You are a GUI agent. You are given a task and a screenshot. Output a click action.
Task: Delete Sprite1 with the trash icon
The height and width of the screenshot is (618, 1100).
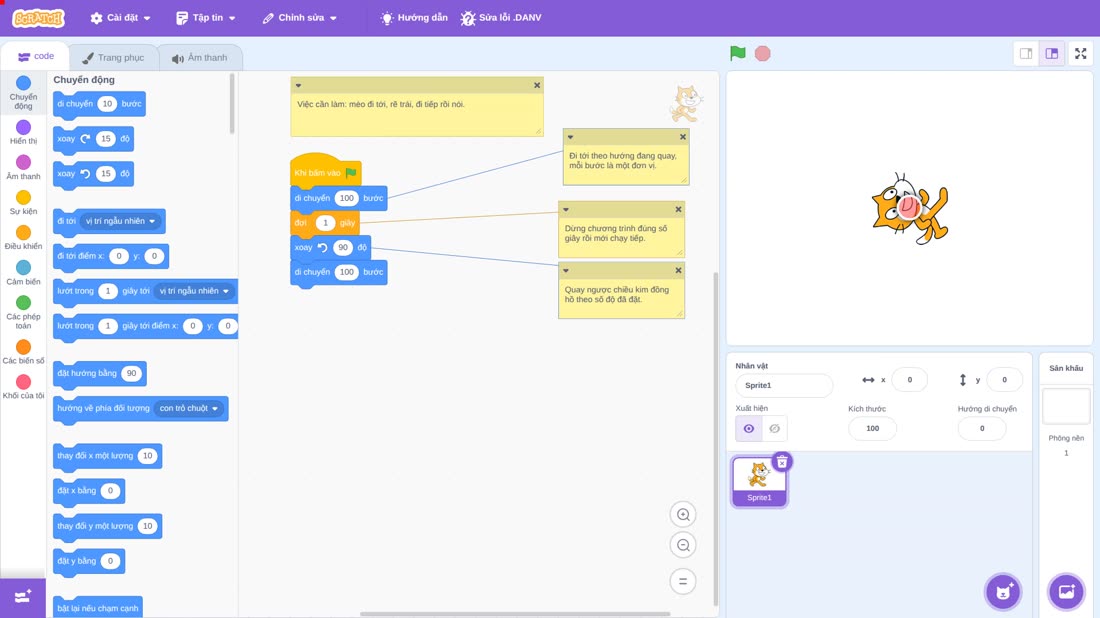click(782, 462)
